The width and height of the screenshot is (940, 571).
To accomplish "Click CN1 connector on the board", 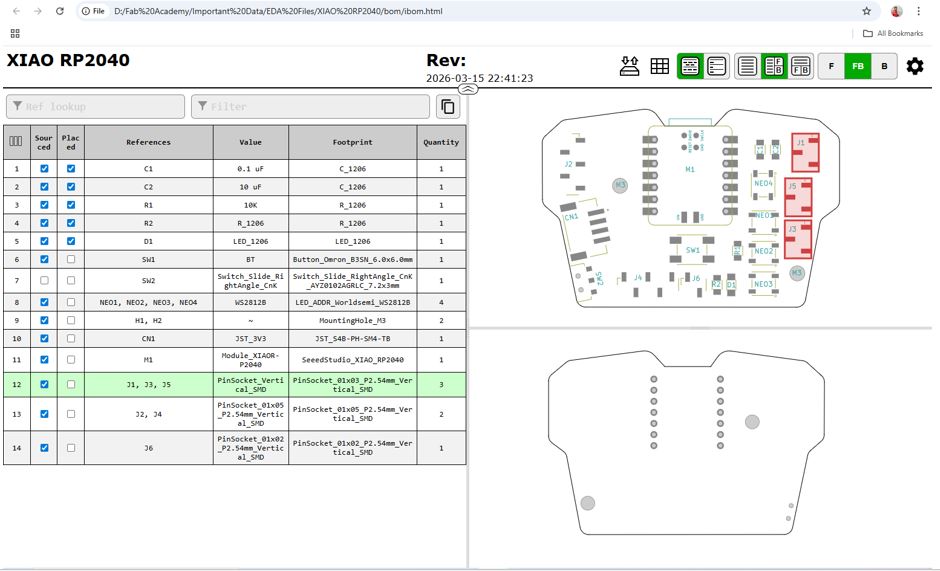I will 585,231.
